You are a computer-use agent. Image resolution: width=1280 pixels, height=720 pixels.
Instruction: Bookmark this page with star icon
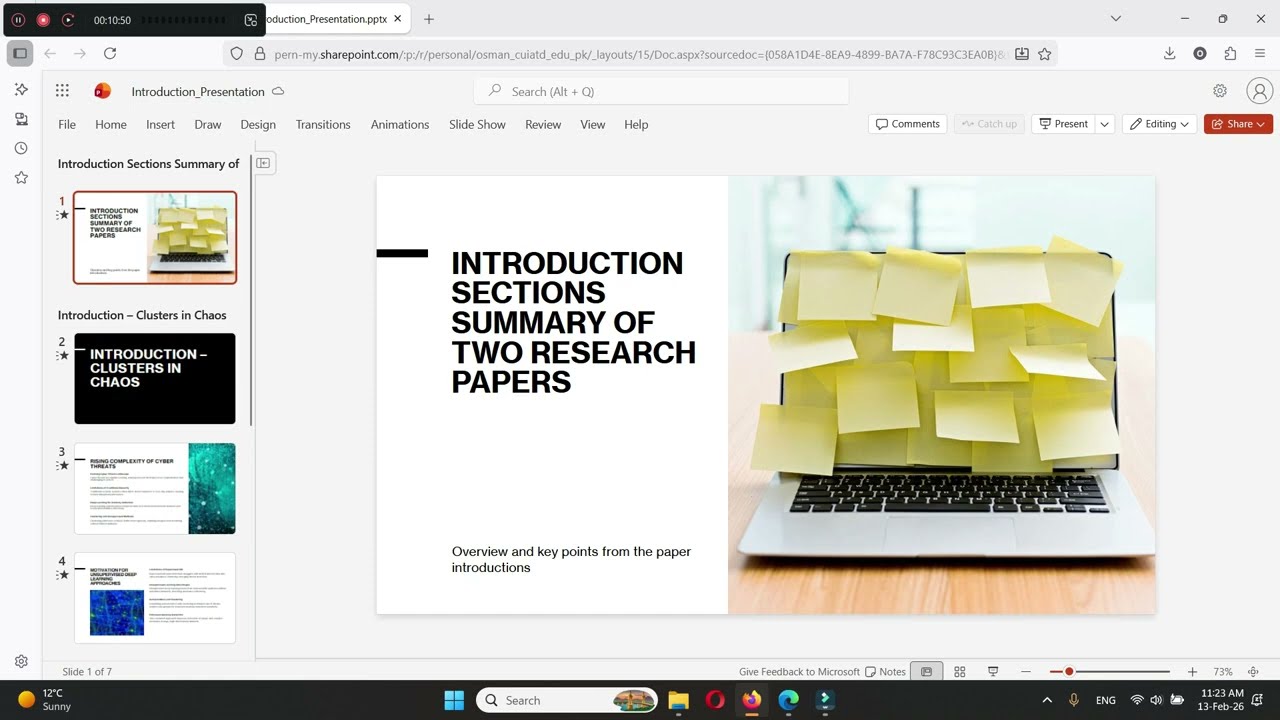coord(1045,54)
